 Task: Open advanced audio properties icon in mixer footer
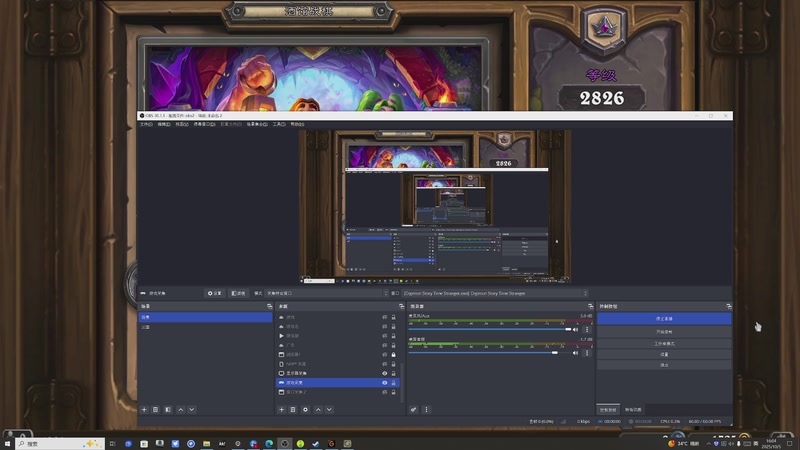pyautogui.click(x=414, y=409)
